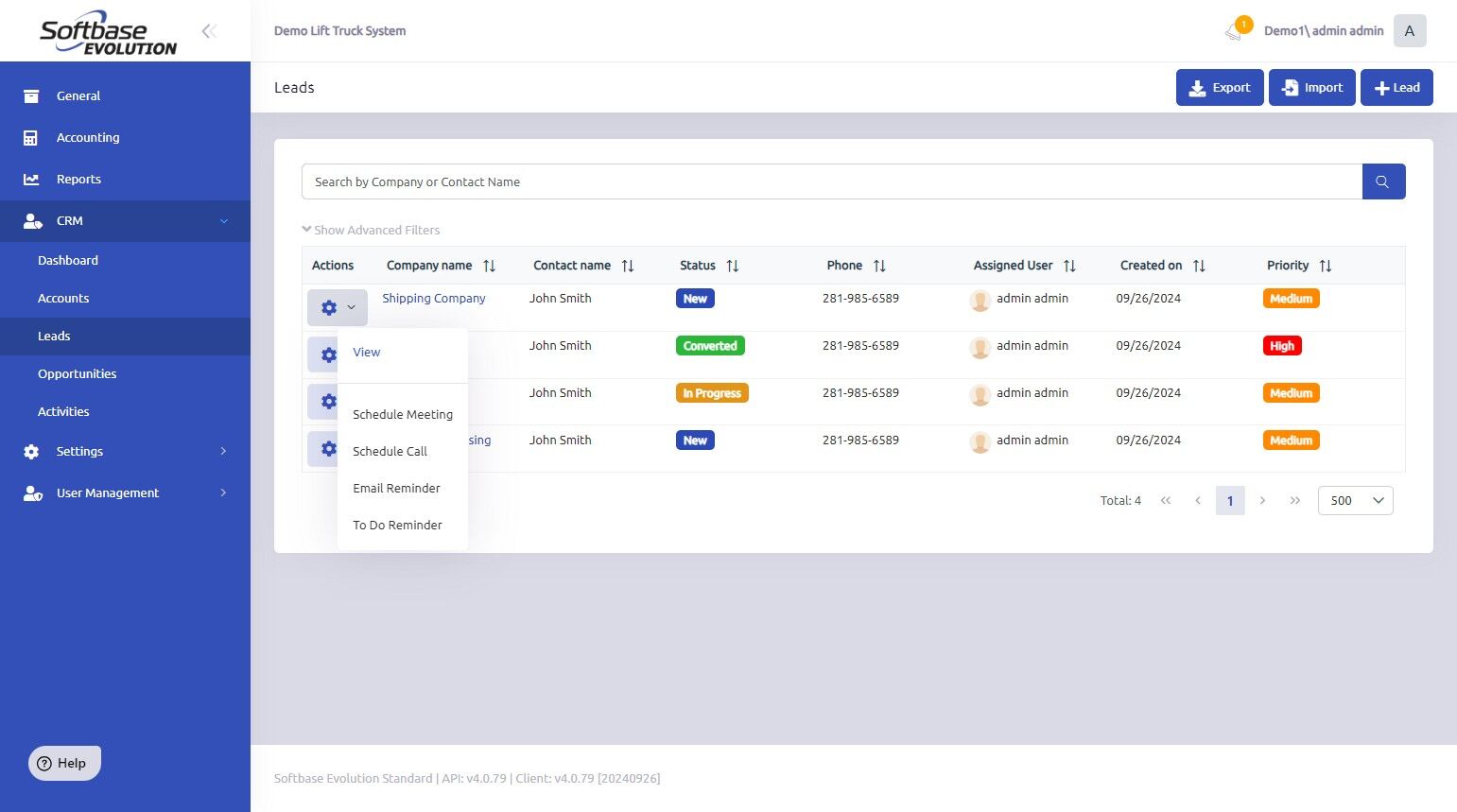Select Schedule Meeting from actions menu
This screenshot has height=812, width=1457.
coord(403,414)
